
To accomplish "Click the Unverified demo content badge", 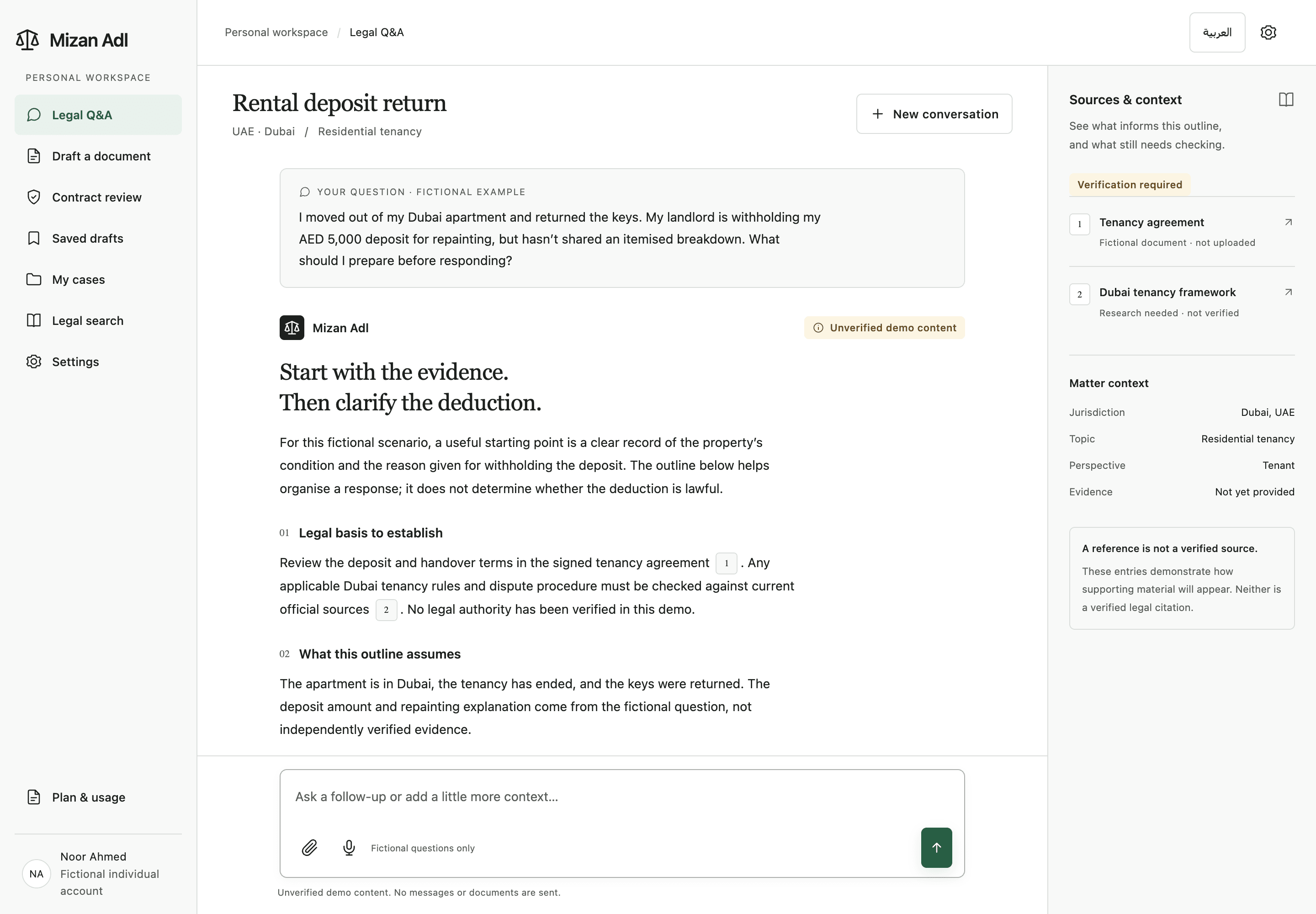I will [884, 328].
